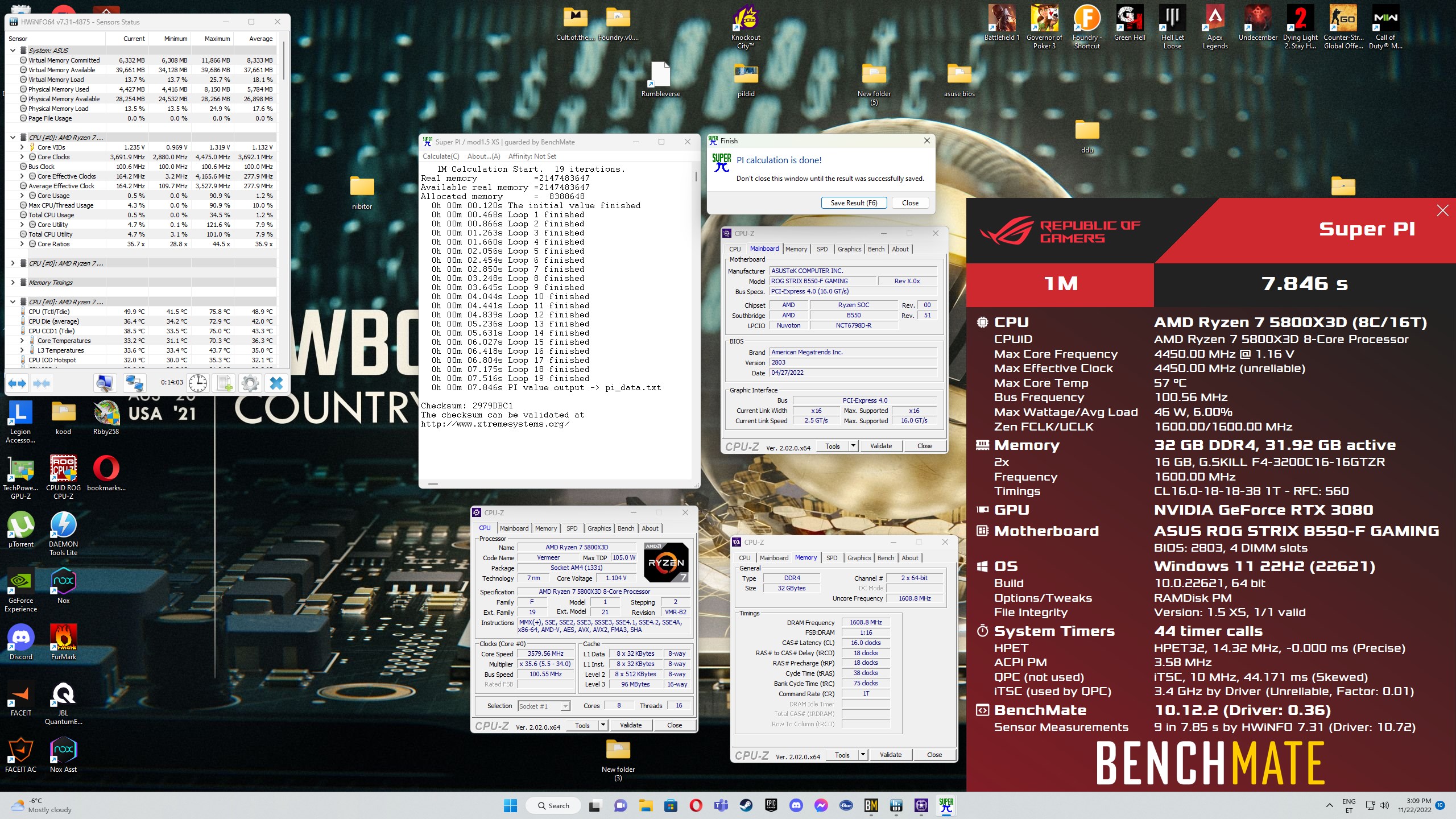Click Tools button in CPU-Z Processor window
1456x819 pixels.
[x=582, y=725]
